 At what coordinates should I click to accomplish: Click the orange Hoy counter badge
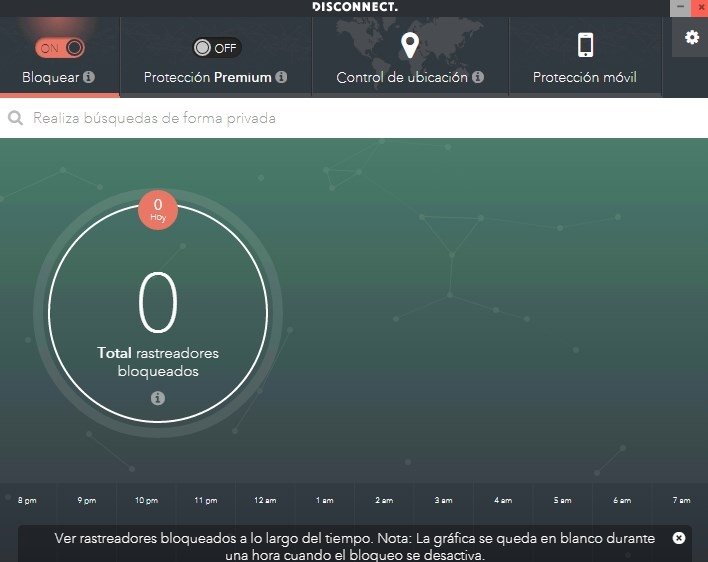click(x=158, y=210)
